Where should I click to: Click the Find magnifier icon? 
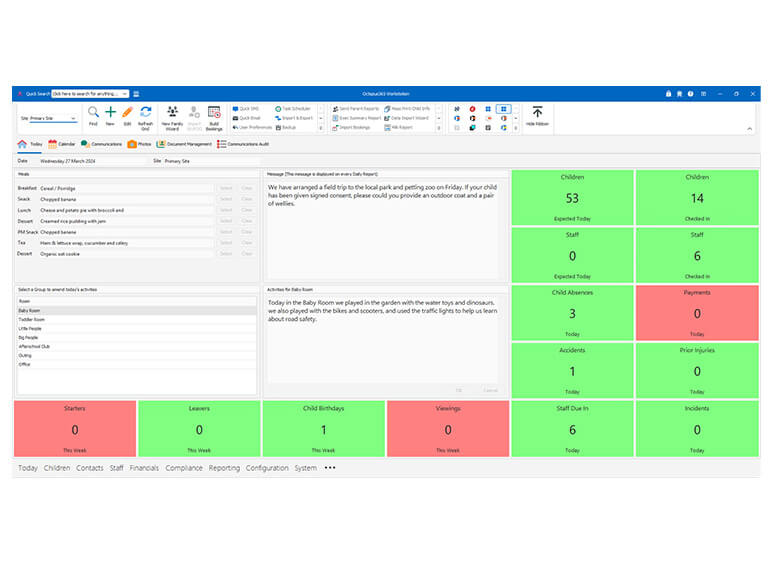(93, 112)
